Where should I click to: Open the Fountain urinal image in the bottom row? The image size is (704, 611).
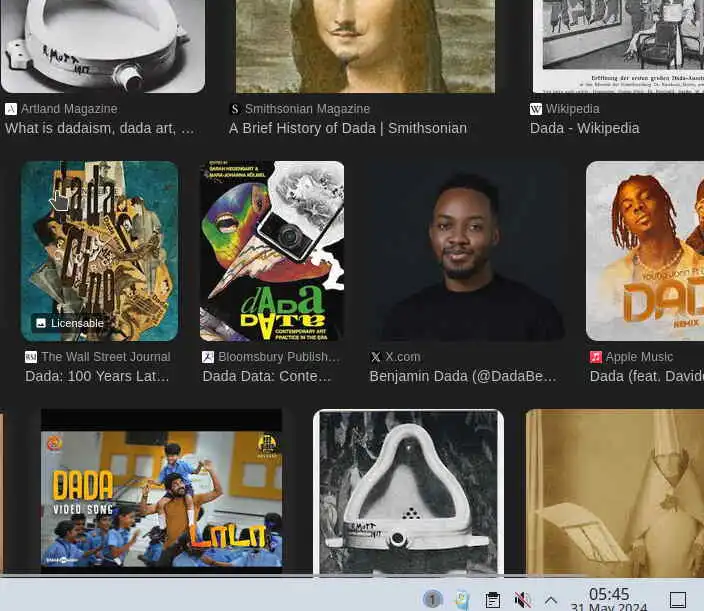point(408,492)
